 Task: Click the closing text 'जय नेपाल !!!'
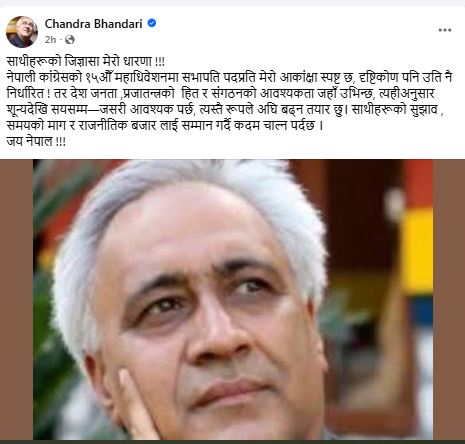pyautogui.click(x=36, y=141)
